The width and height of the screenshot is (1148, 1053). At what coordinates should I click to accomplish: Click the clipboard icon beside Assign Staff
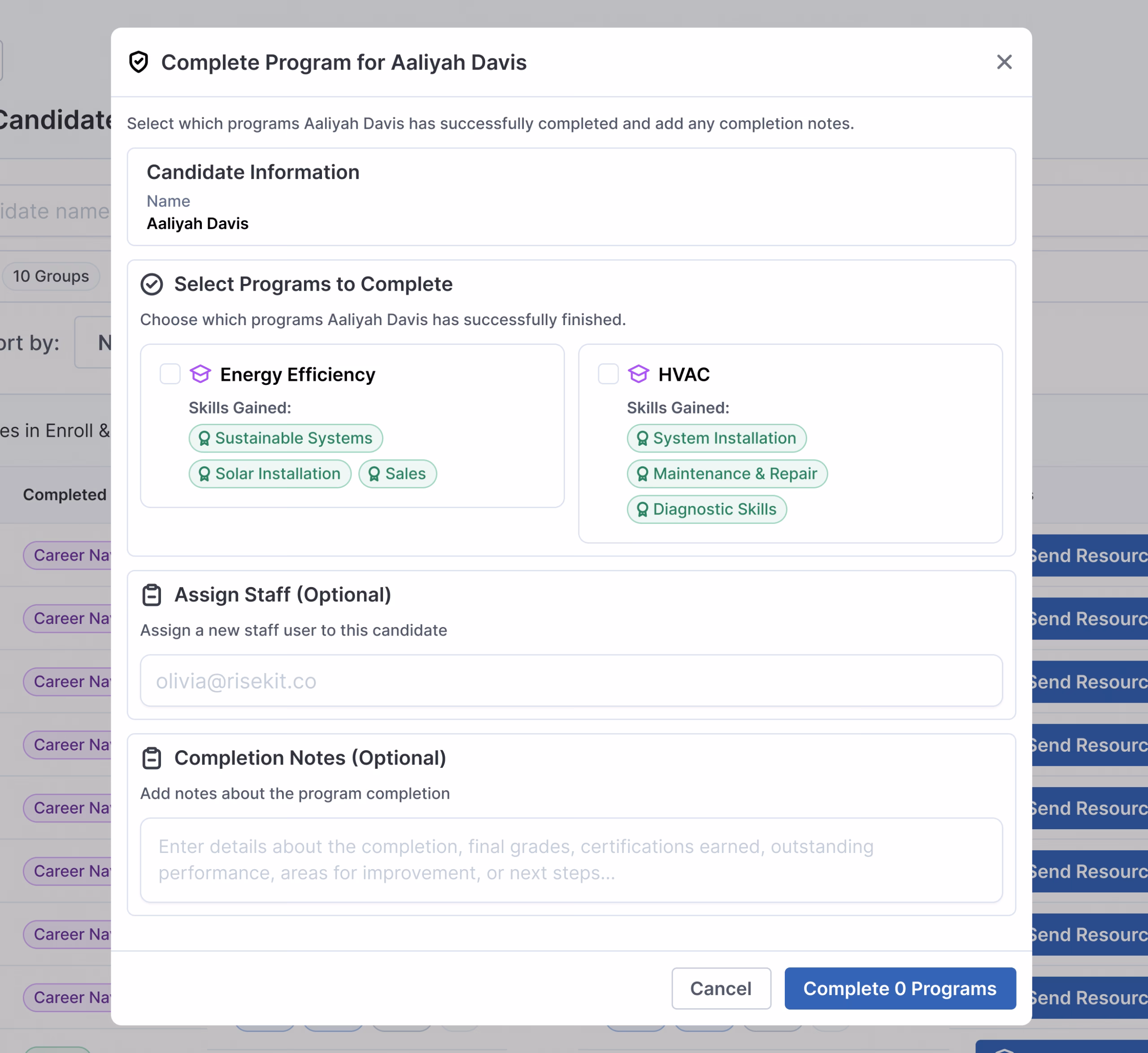tap(152, 595)
